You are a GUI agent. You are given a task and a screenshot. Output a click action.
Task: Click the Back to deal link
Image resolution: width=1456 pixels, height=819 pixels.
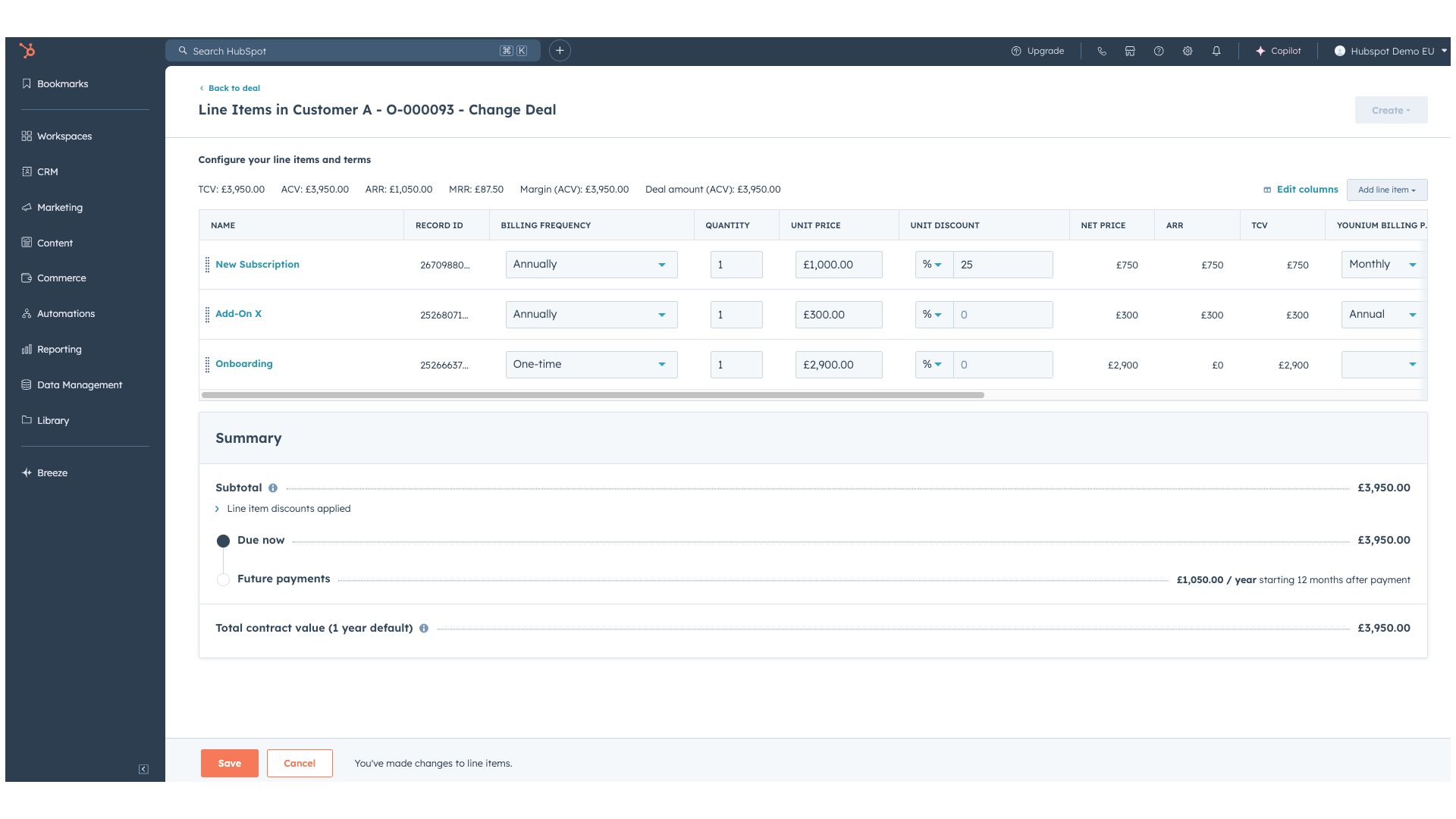click(234, 88)
